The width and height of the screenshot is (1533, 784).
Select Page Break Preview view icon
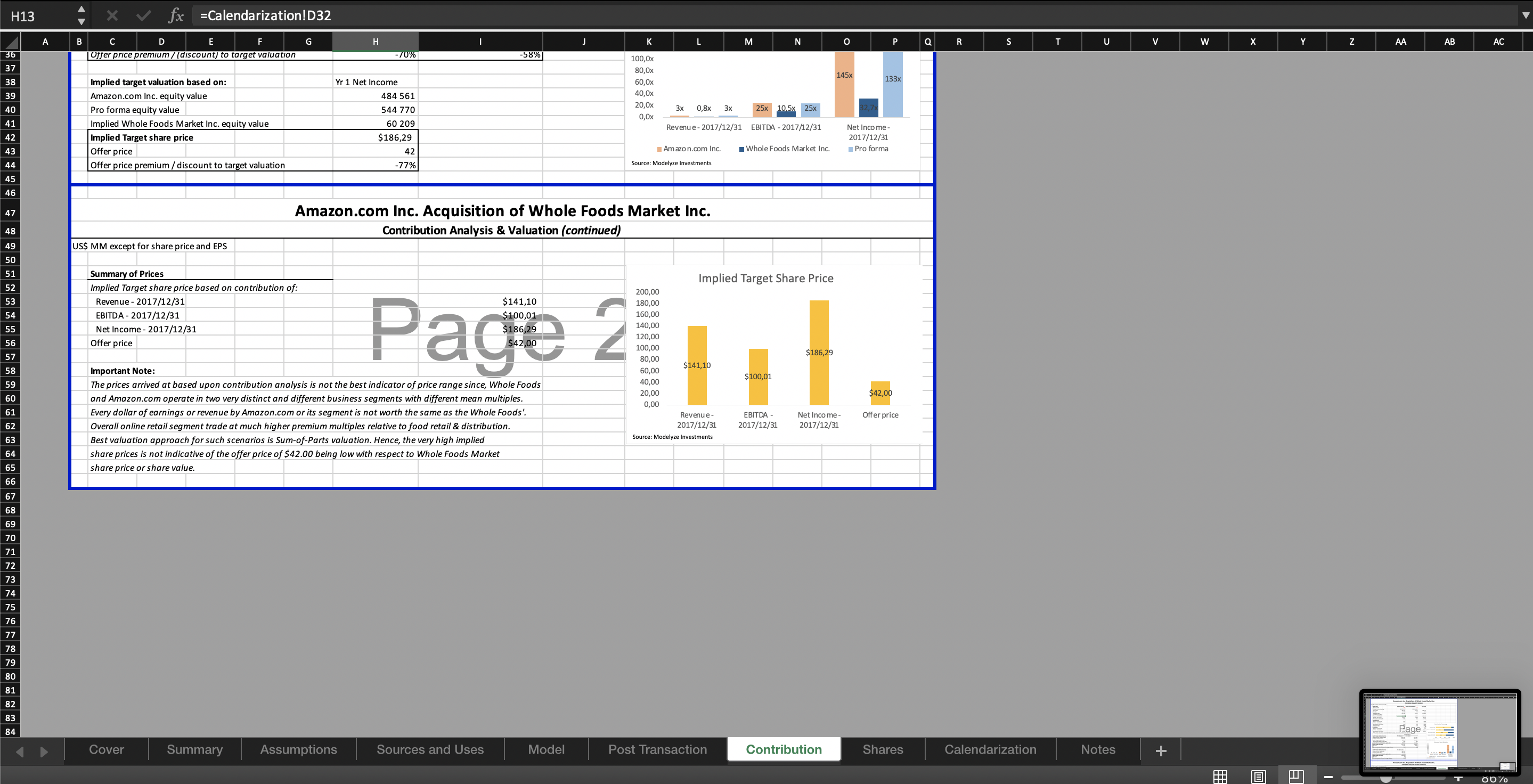point(1296,776)
